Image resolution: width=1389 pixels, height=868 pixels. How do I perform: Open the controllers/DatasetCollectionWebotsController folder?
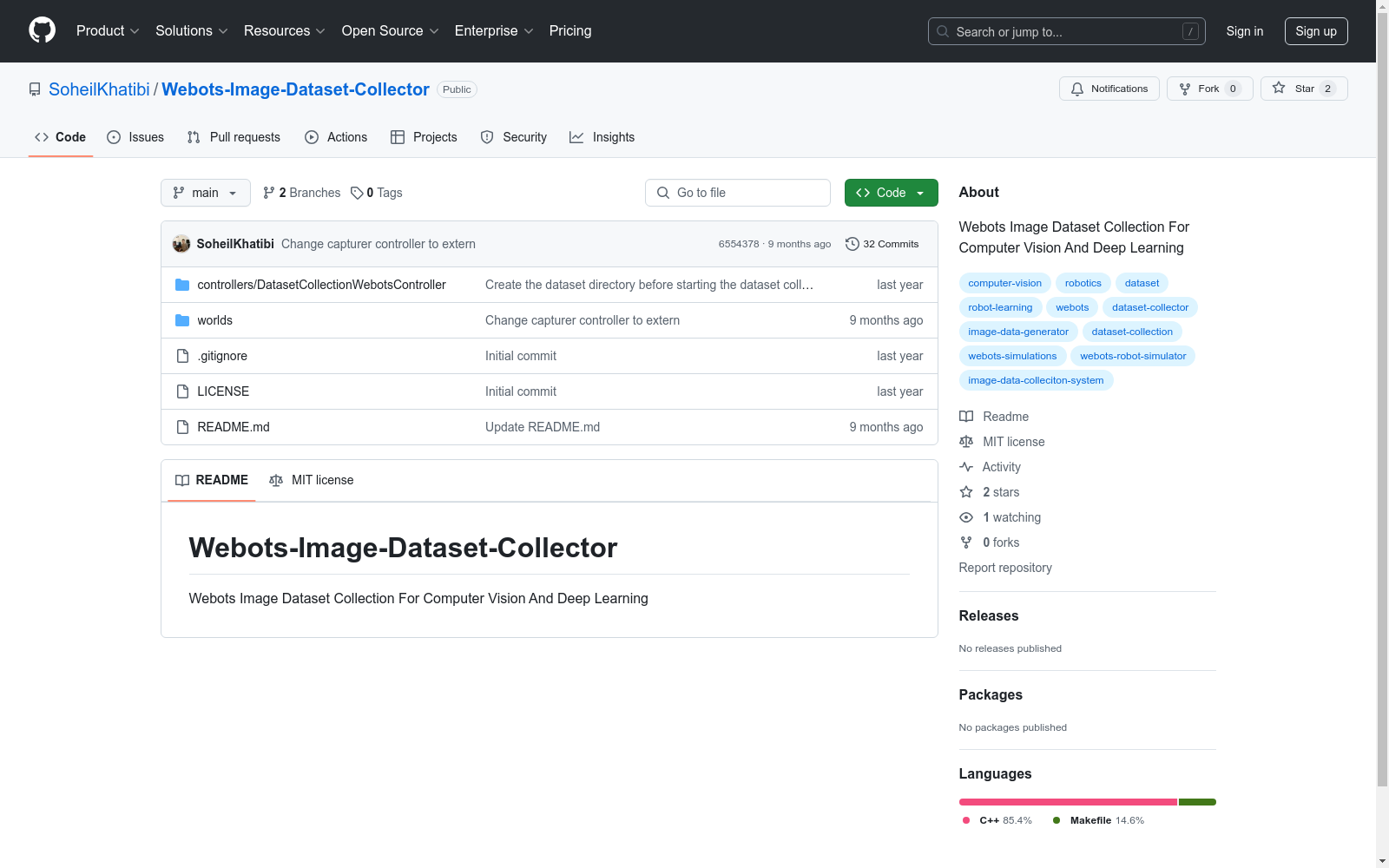pyautogui.click(x=321, y=285)
